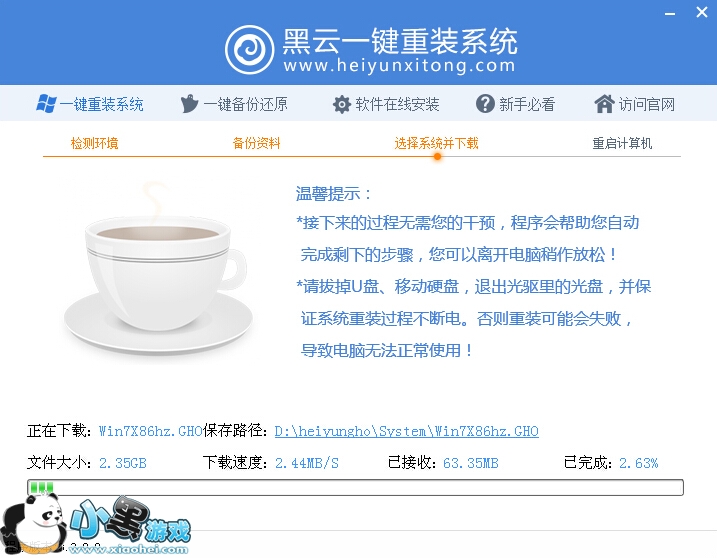Select the 重启计算机 step label

pyautogui.click(x=622, y=143)
